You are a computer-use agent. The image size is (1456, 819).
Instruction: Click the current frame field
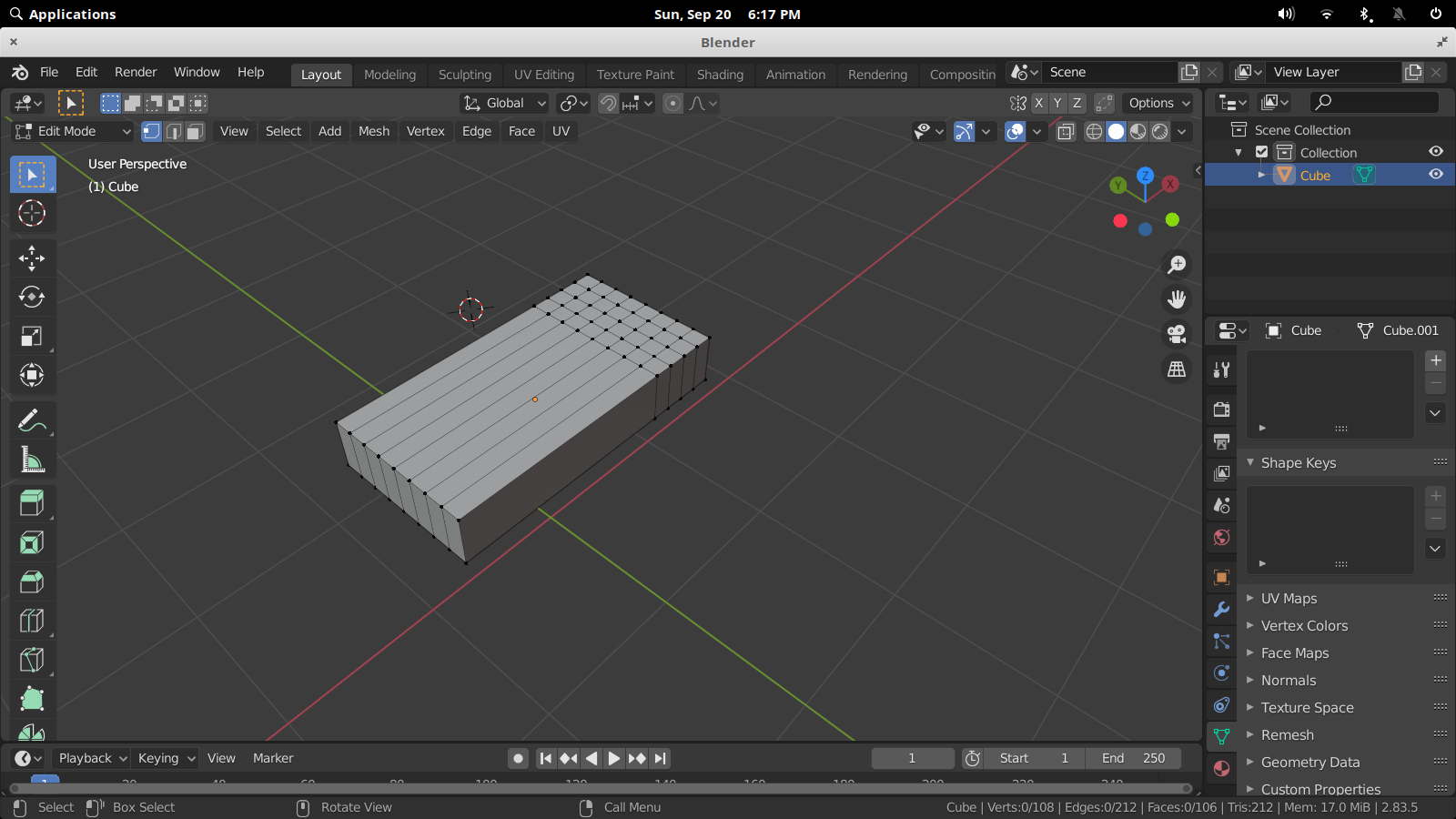click(x=913, y=758)
